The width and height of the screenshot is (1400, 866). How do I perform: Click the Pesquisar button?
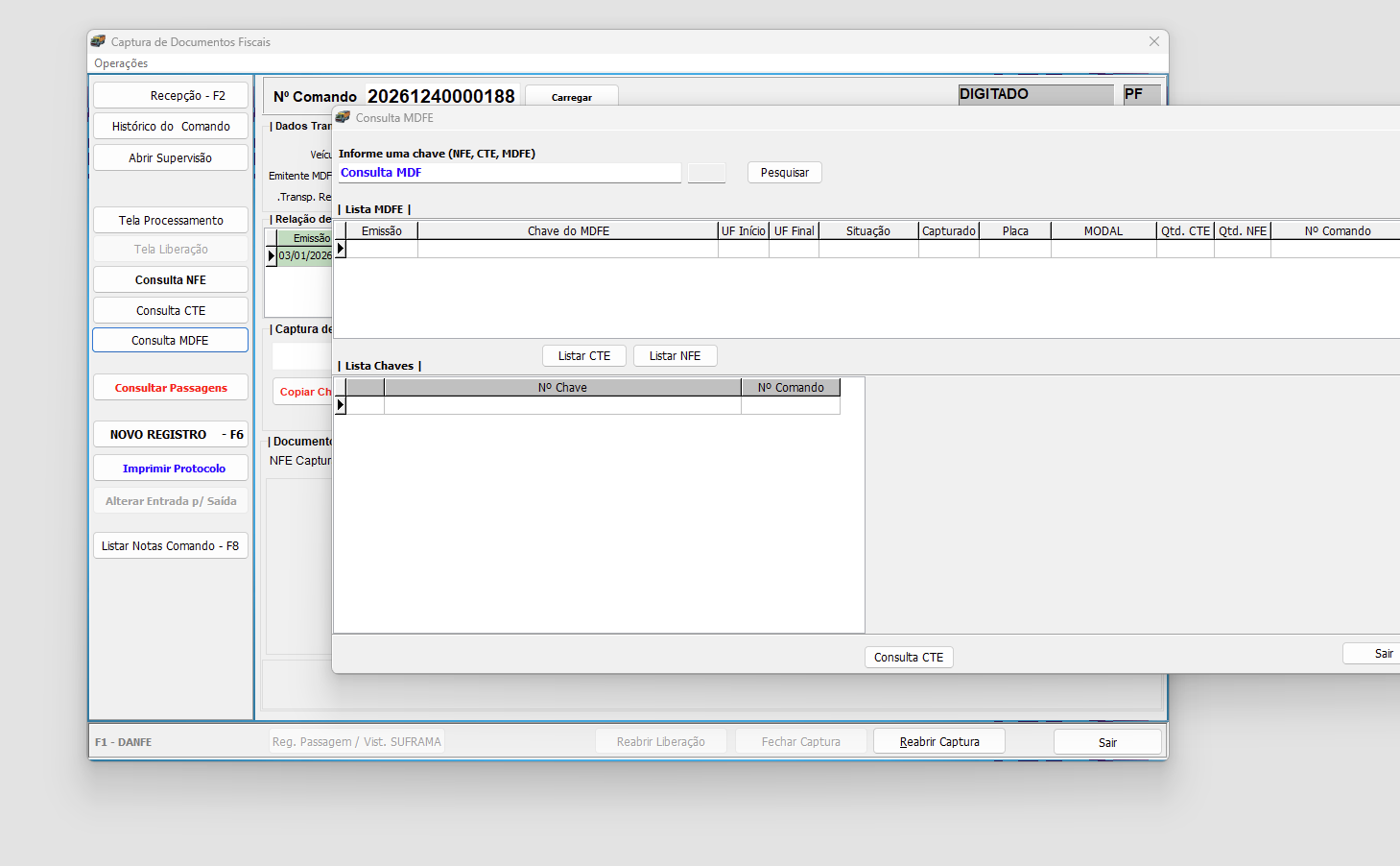point(784,173)
